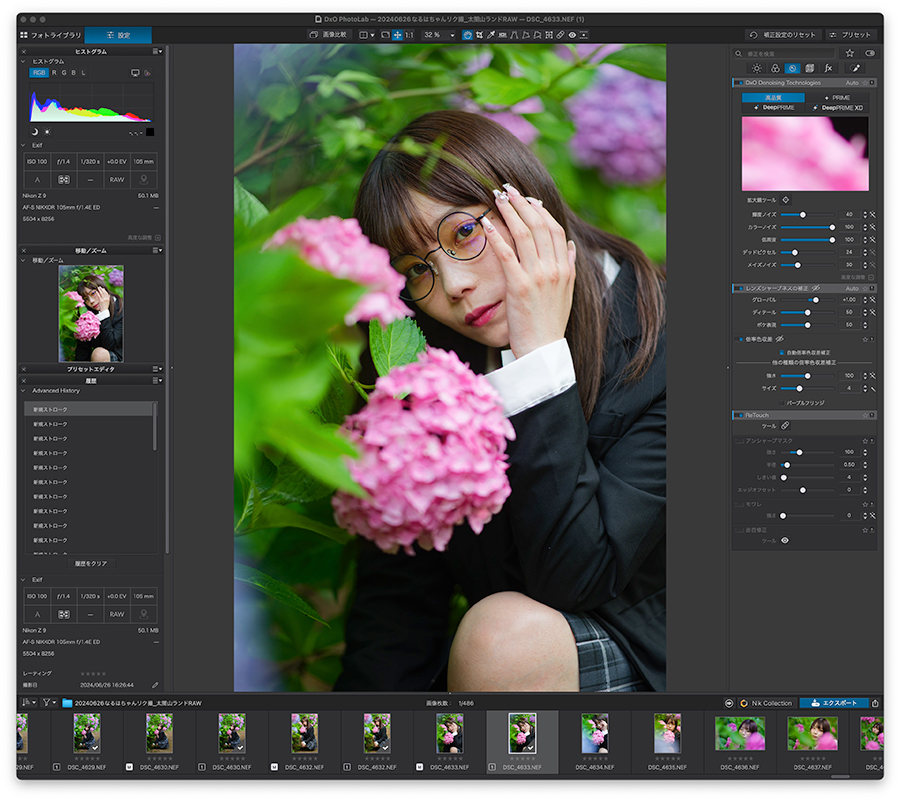This screenshot has width=900, height=800.
Task: Select the crop tool in top toolbar
Action: point(479,35)
